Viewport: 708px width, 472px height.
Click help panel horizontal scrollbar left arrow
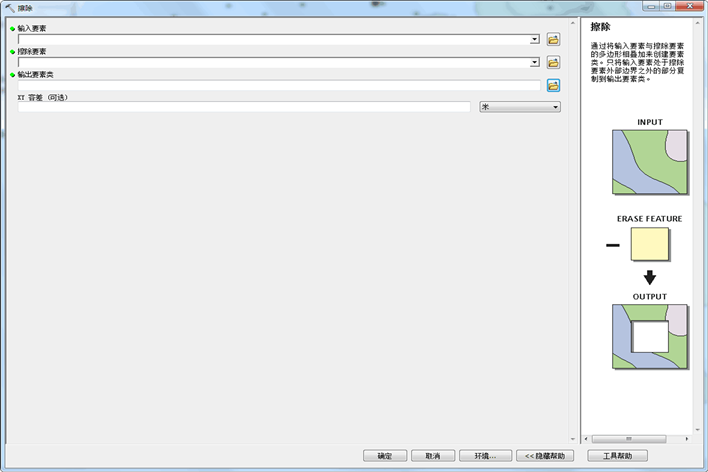click(x=588, y=439)
